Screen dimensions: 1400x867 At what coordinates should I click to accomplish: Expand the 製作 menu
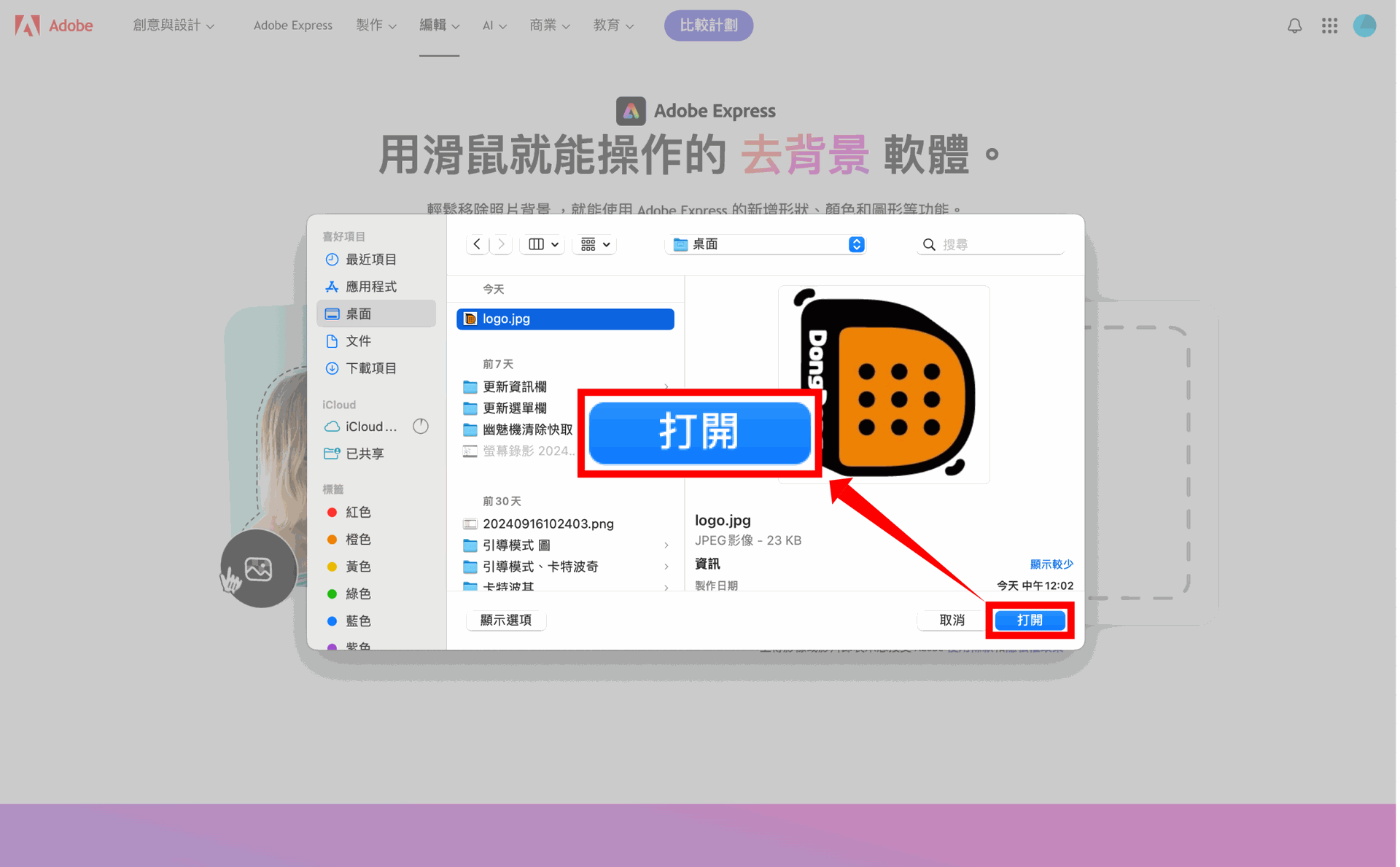point(376,26)
